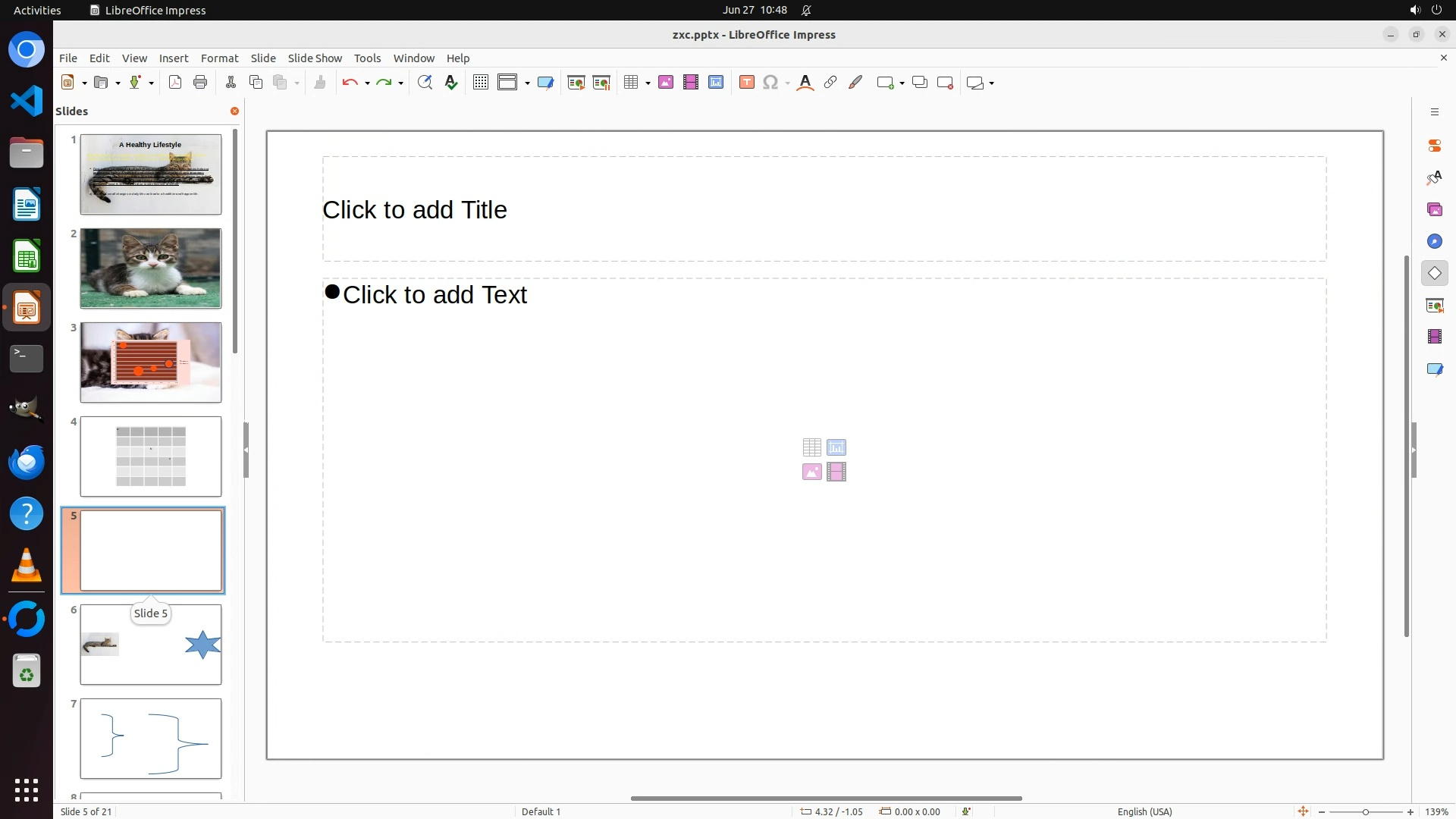Image resolution: width=1456 pixels, height=819 pixels.
Task: Toggle the Display Grid icon
Action: 480,83
